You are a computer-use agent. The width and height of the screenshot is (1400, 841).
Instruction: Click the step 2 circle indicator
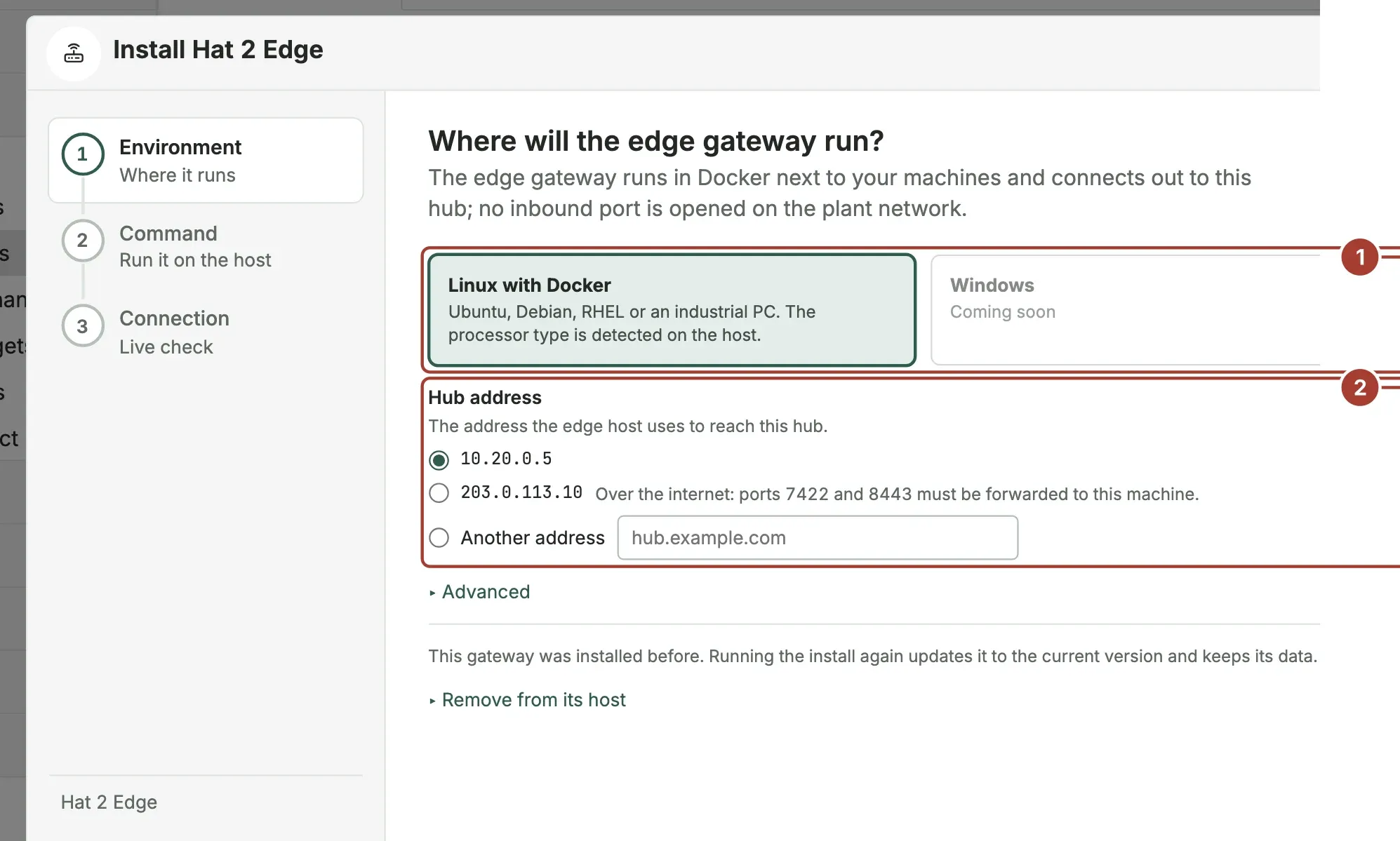(83, 241)
